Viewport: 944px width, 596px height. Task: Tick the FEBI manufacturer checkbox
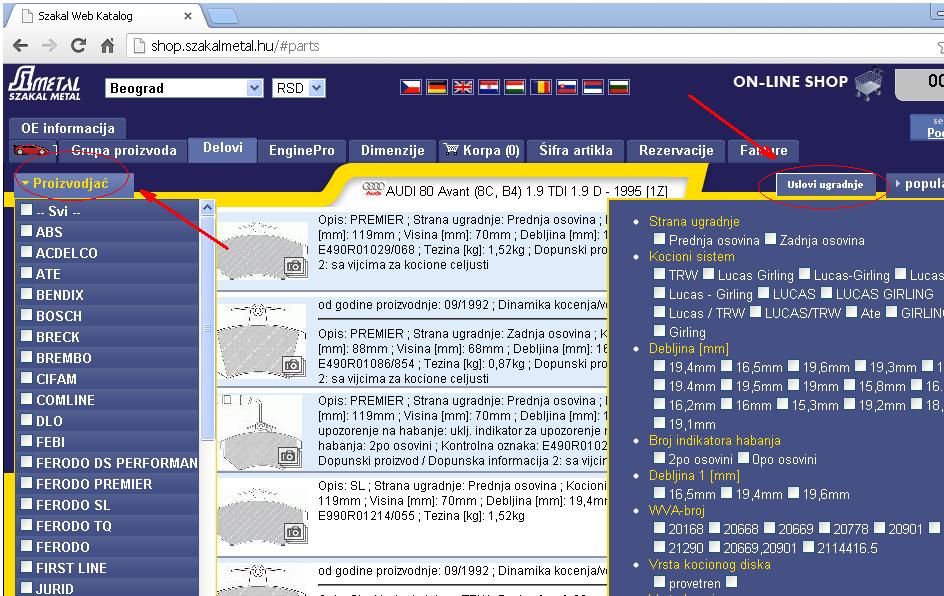point(26,441)
